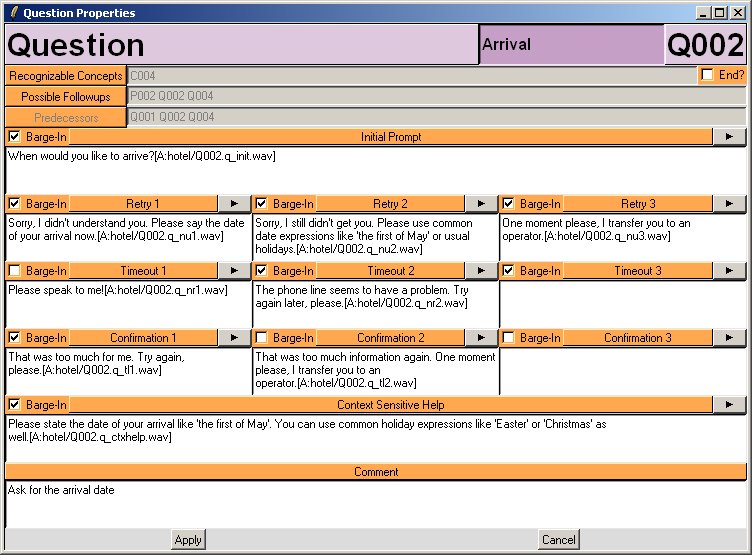Click the Recognizable Concepts field C004
The width and height of the screenshot is (752, 555).
click(x=411, y=76)
